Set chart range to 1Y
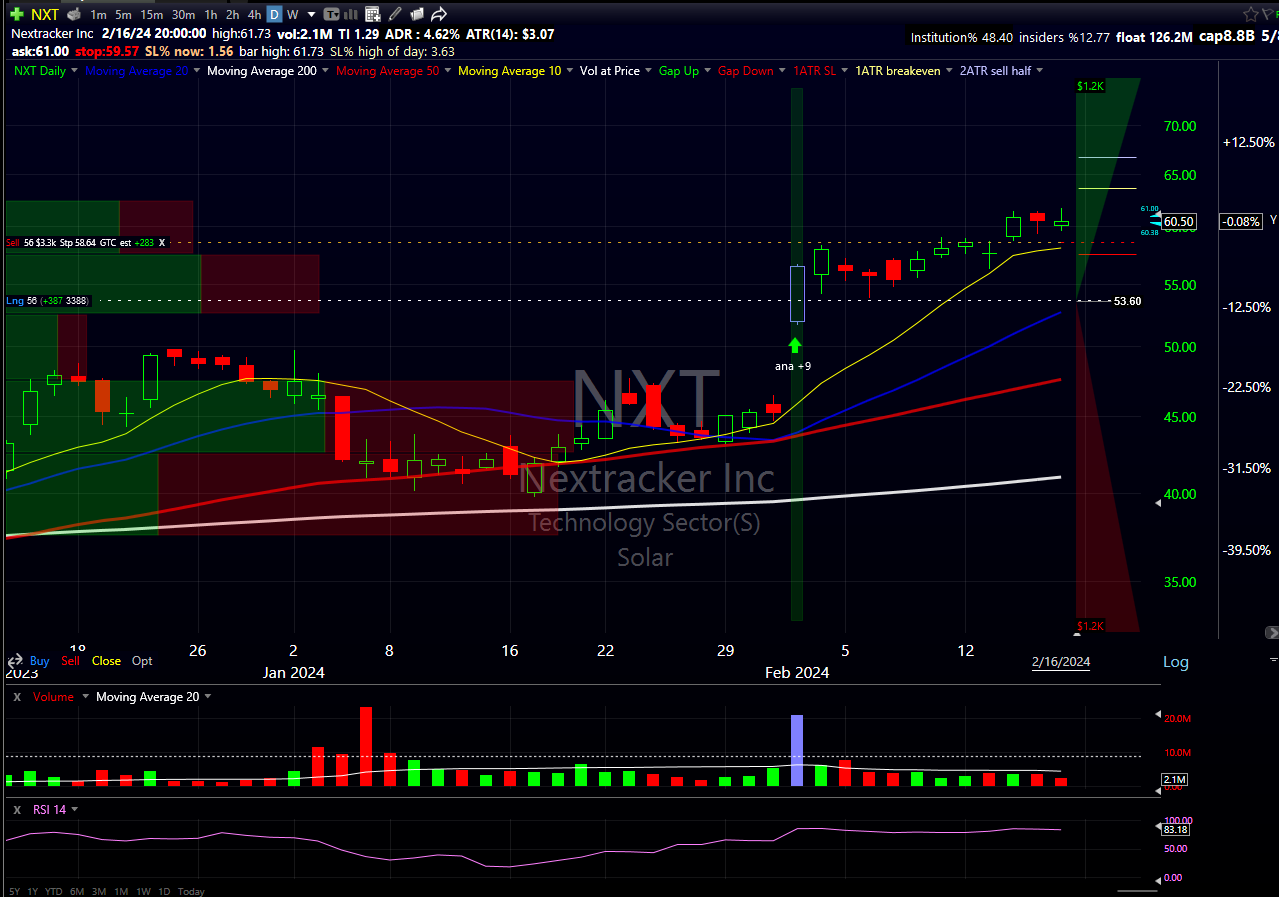The width and height of the screenshot is (1279, 897). pyautogui.click(x=33, y=891)
